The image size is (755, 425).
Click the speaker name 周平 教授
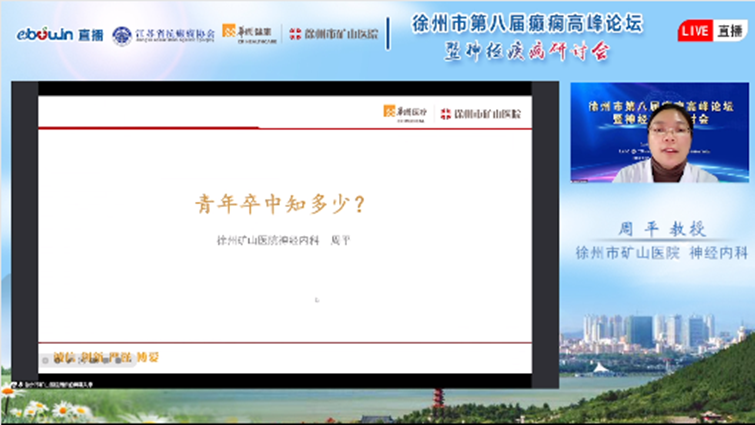coord(660,230)
